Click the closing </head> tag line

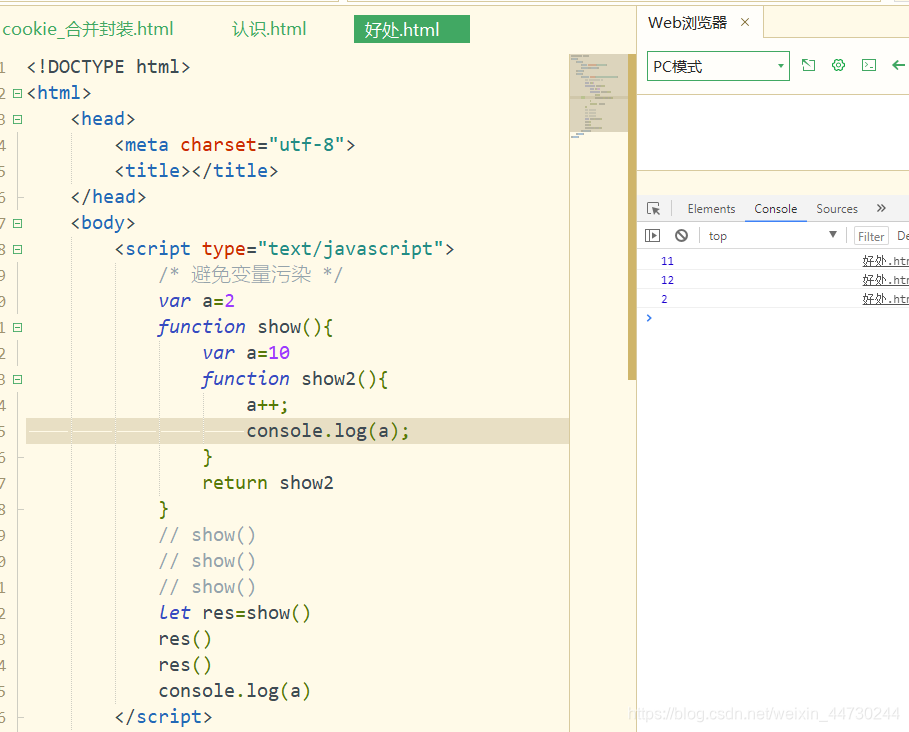point(108,197)
